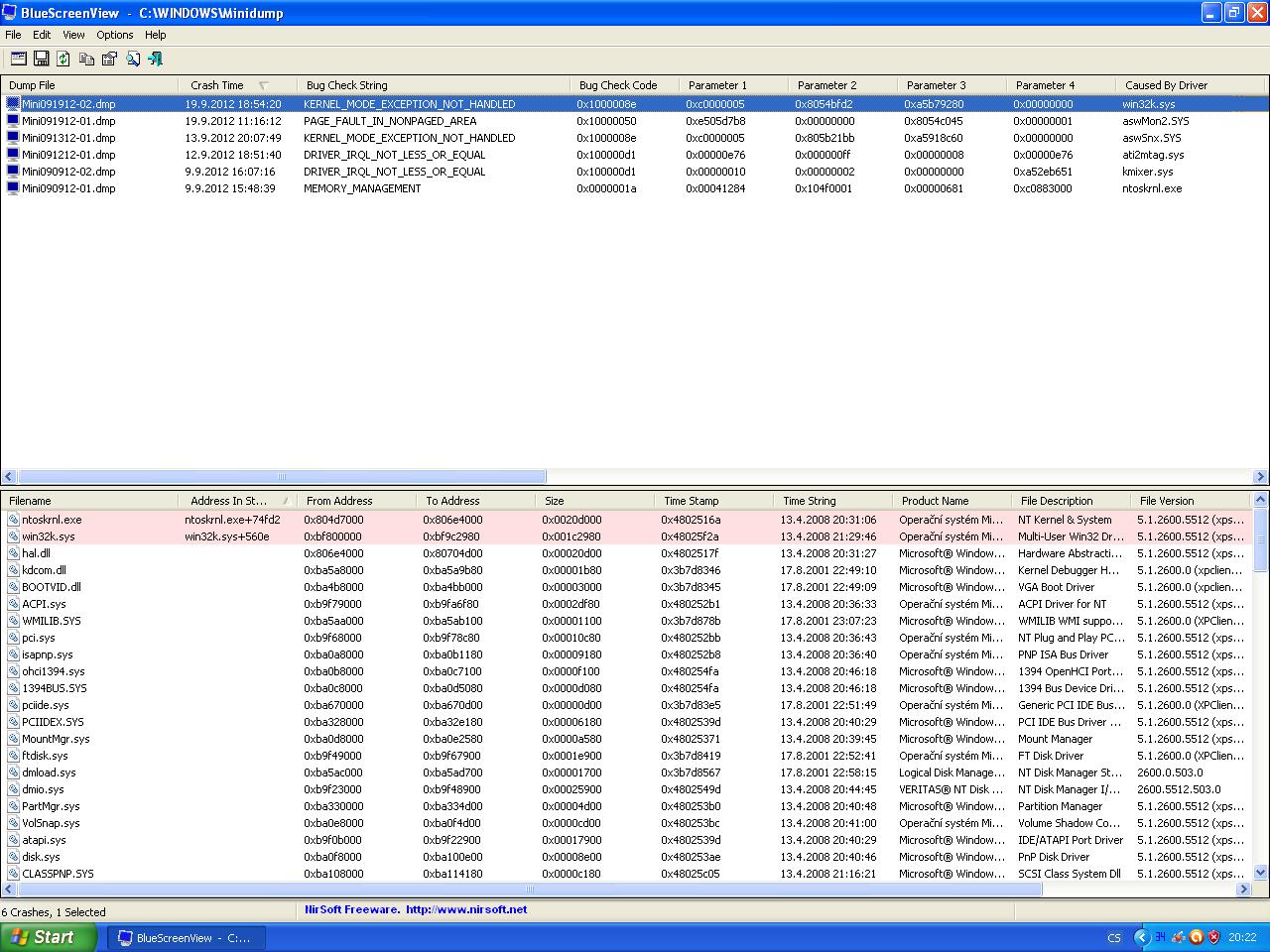
Task: Sort by the Bug Check String header
Action: click(434, 85)
